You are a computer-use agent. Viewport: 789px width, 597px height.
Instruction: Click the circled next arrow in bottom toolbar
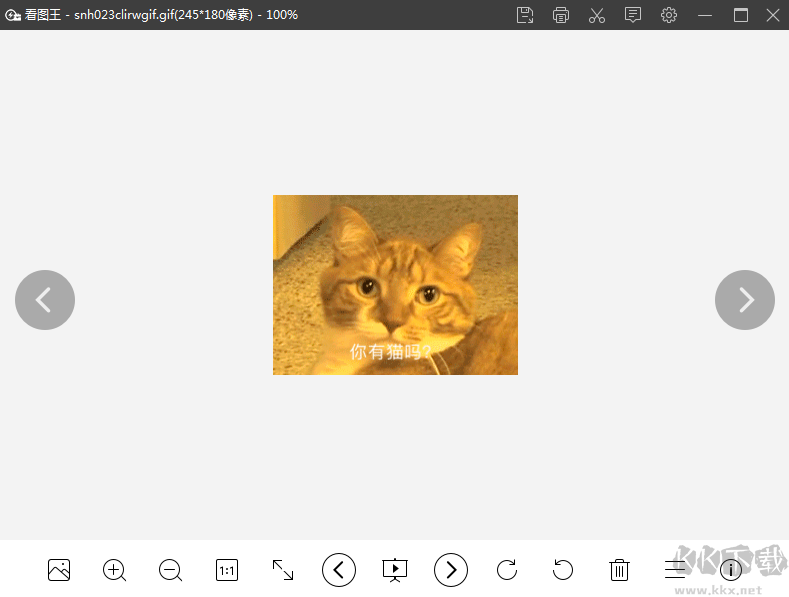451,570
